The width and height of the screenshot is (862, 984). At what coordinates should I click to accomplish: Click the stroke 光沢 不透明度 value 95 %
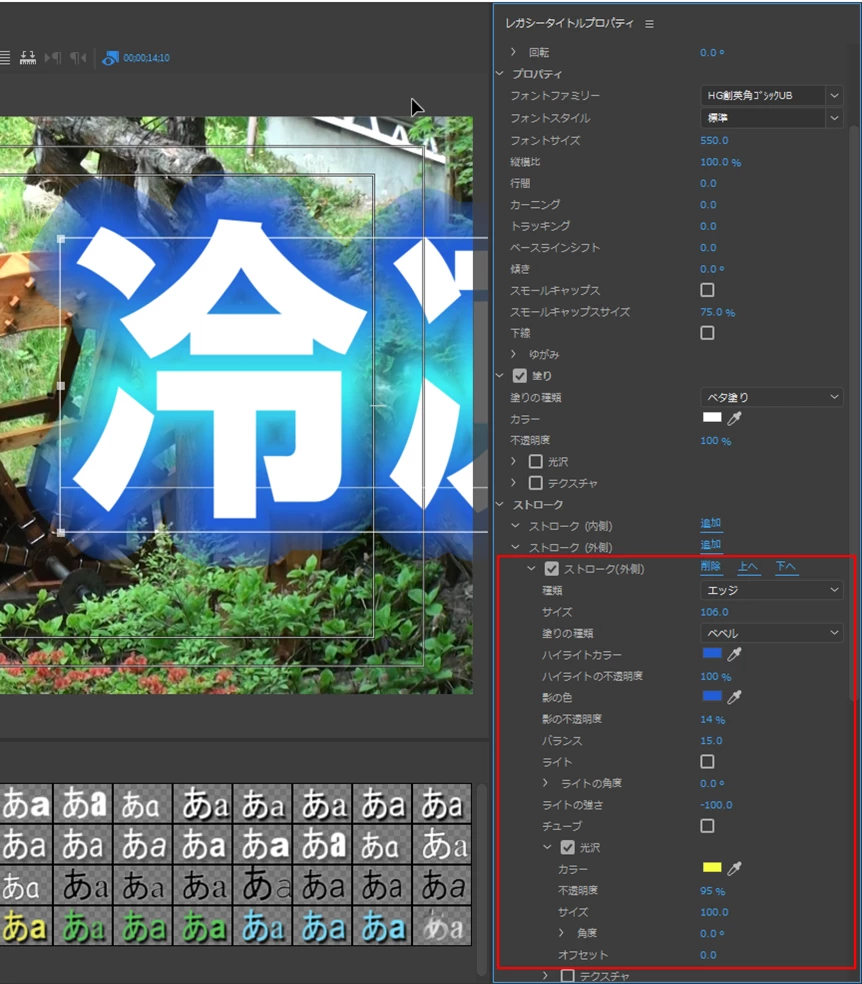point(713,891)
